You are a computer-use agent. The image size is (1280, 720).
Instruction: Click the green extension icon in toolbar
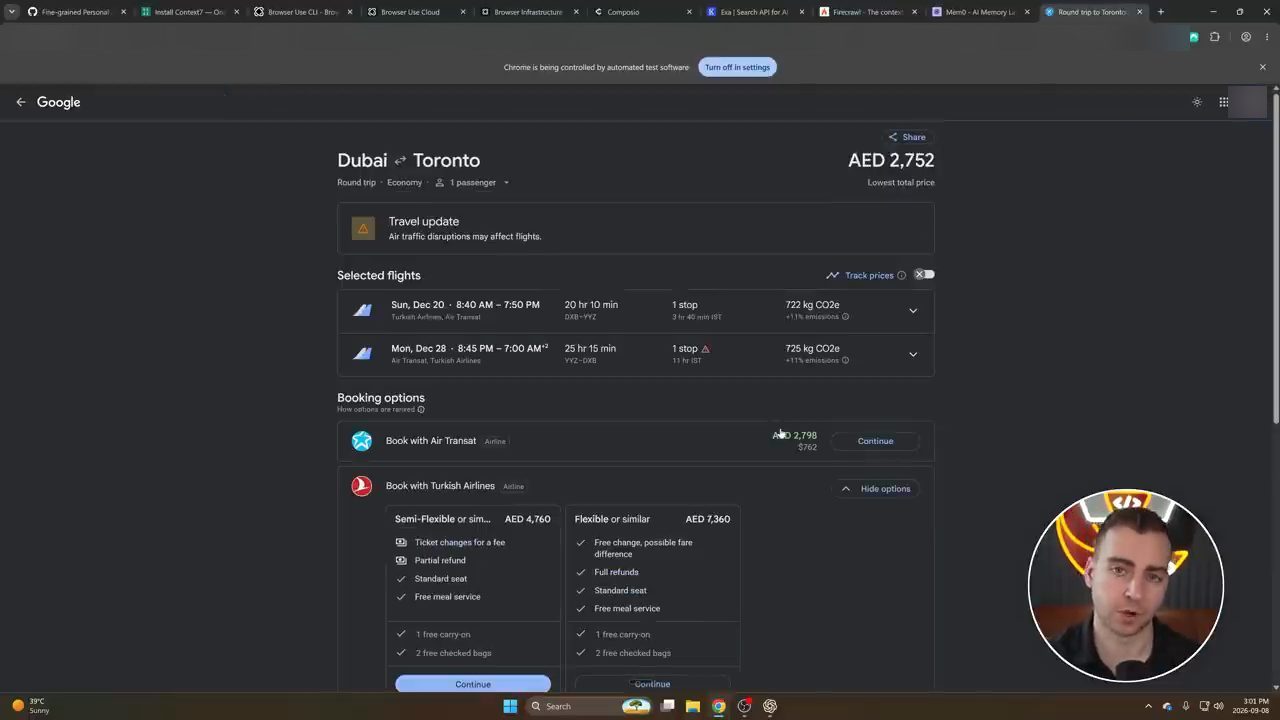1194,37
